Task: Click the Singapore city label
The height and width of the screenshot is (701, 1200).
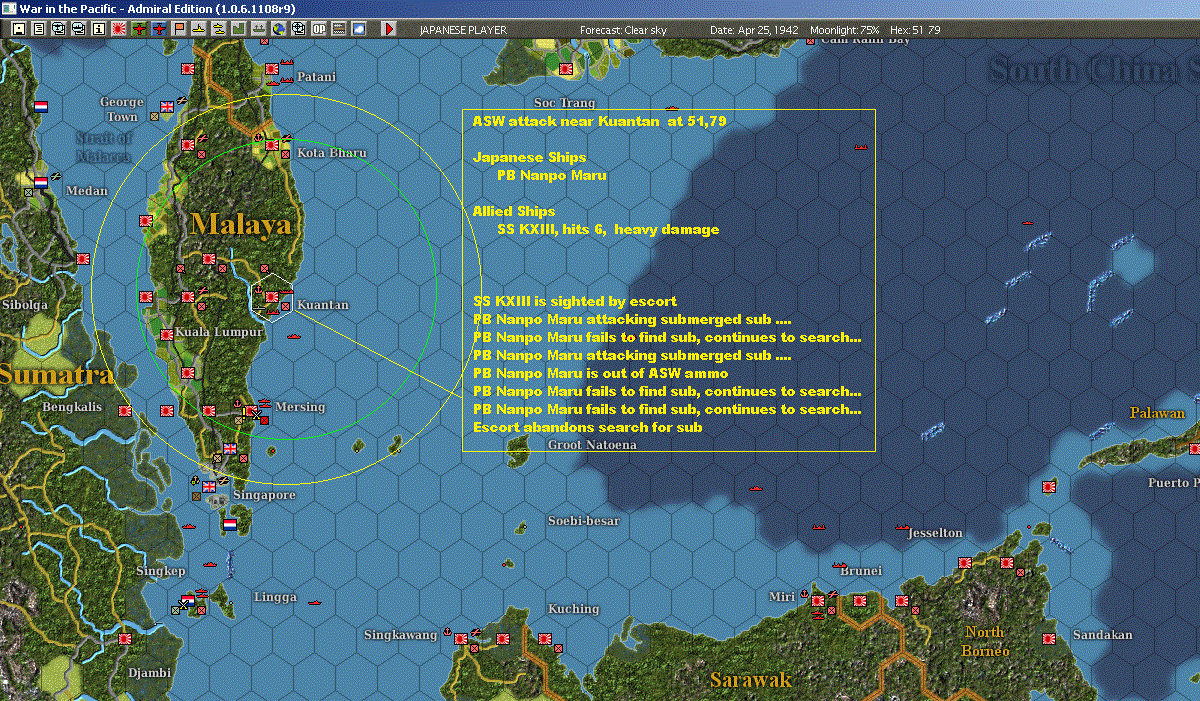Action: point(264,495)
